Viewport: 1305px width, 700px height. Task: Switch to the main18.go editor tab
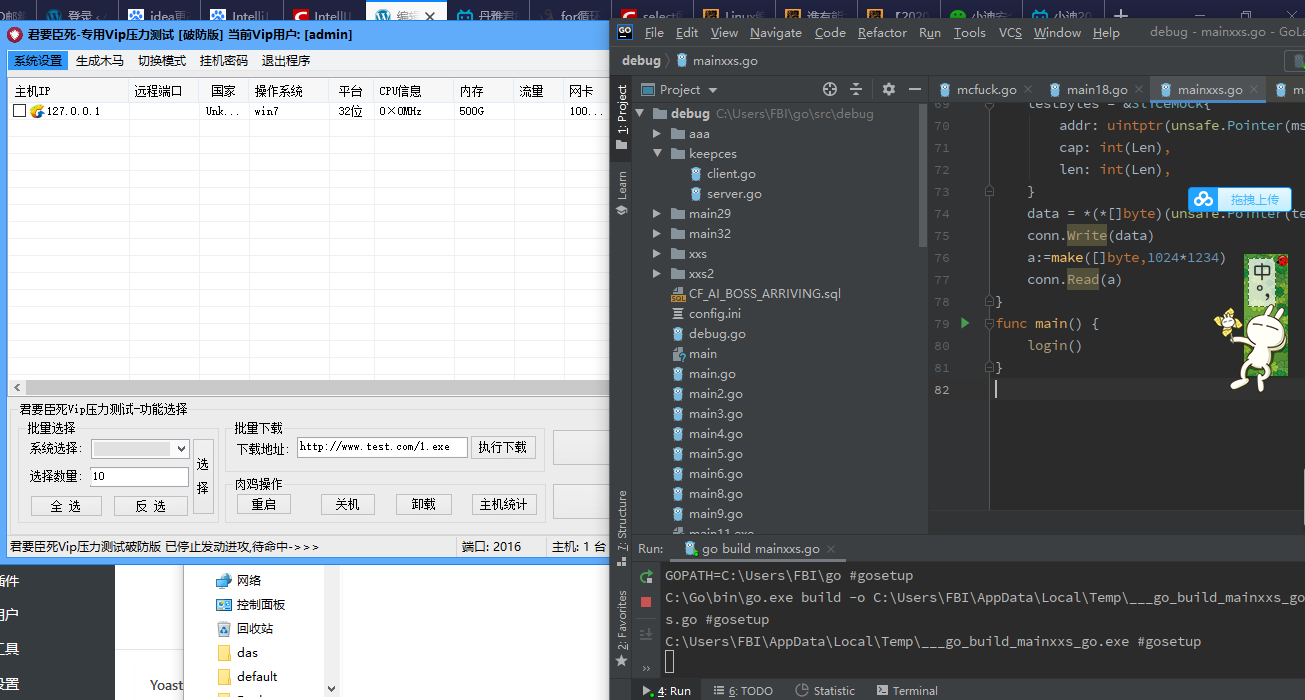point(1096,90)
